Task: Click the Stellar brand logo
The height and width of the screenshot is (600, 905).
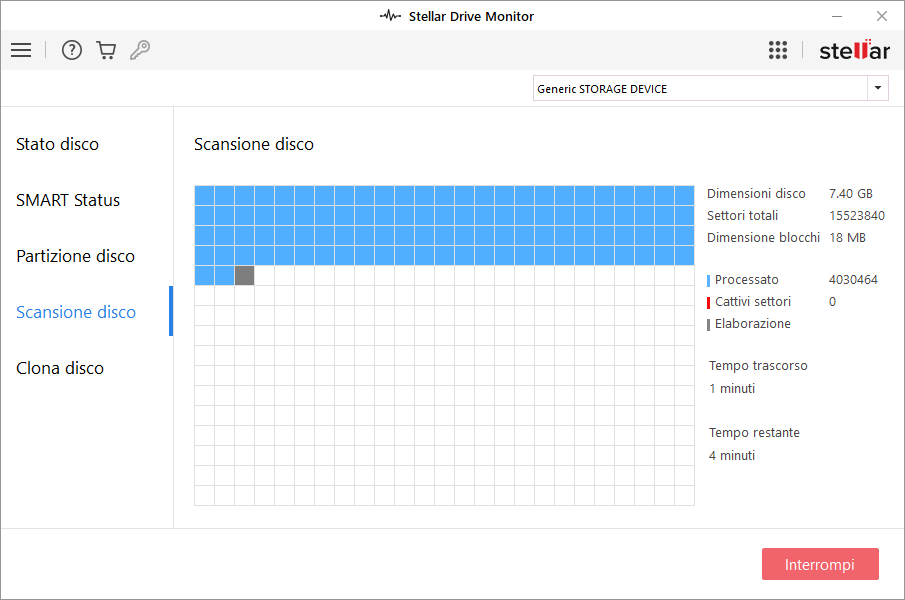Action: [x=854, y=50]
